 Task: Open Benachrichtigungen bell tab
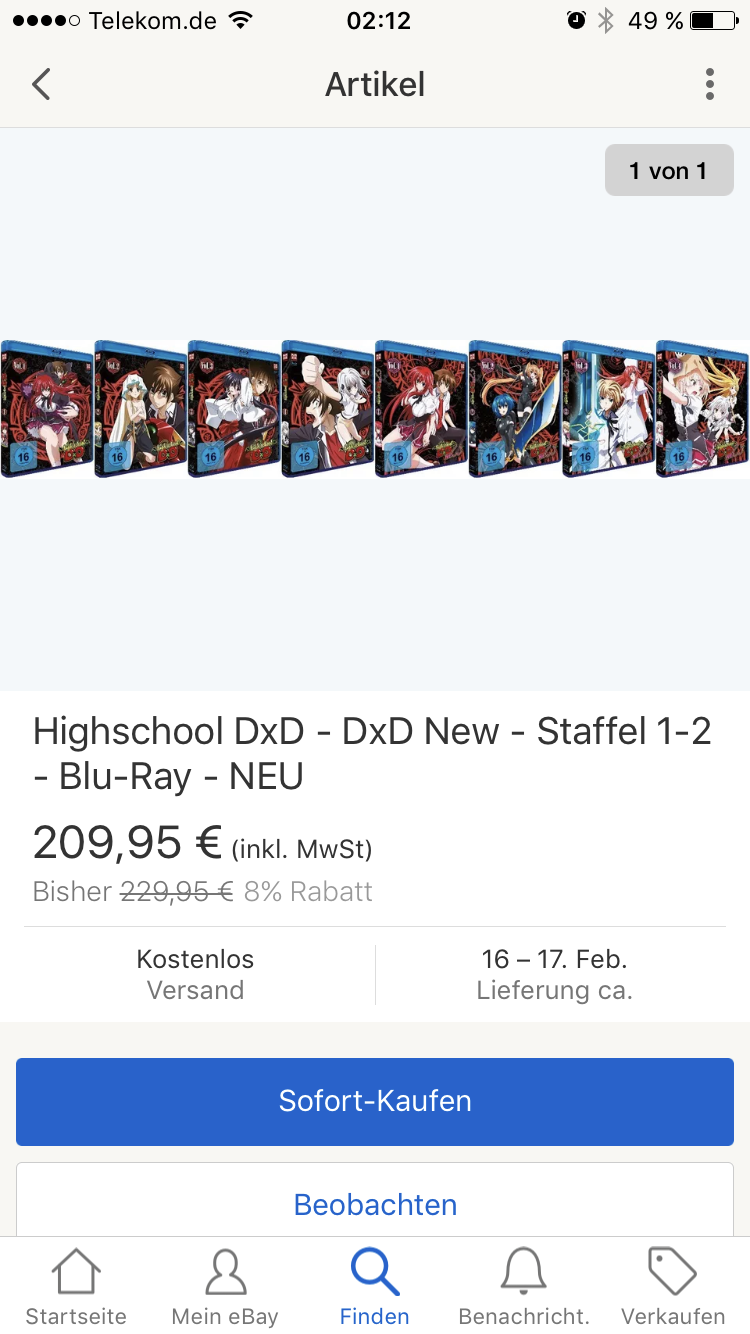pos(524,1287)
